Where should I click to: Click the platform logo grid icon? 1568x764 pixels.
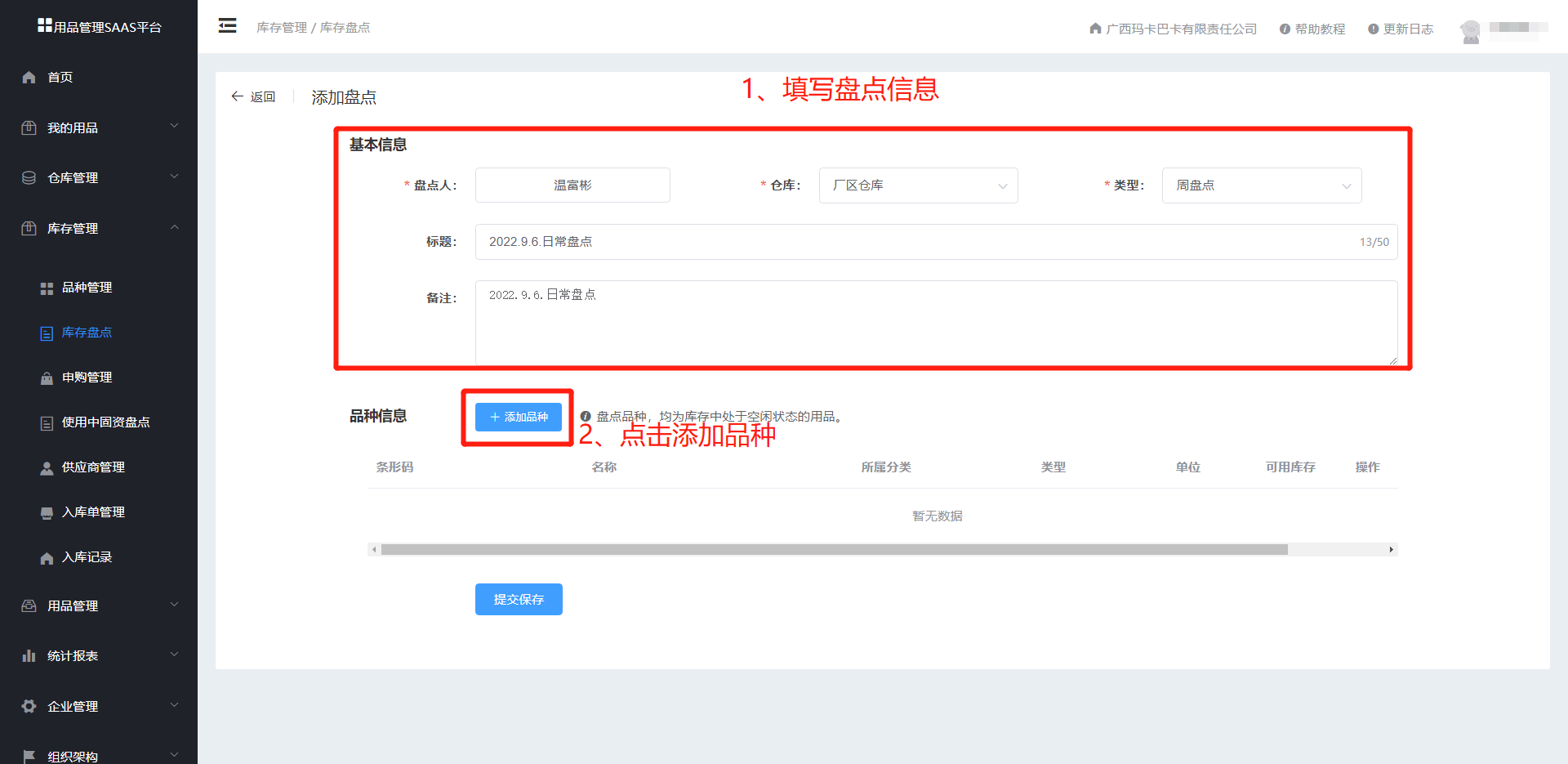tap(45, 25)
